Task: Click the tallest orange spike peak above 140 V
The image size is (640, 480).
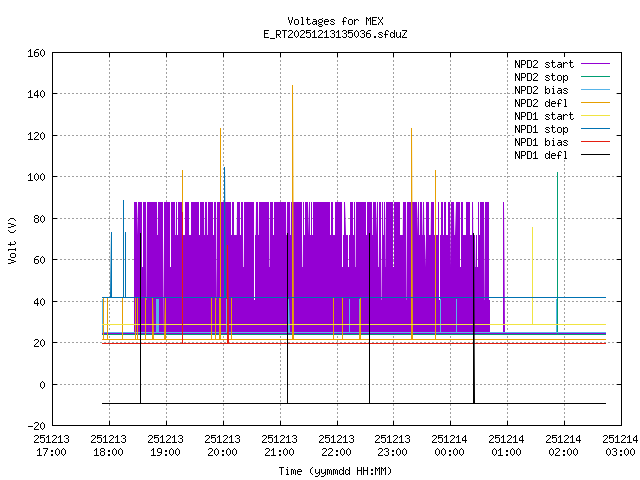Action: pos(292,87)
